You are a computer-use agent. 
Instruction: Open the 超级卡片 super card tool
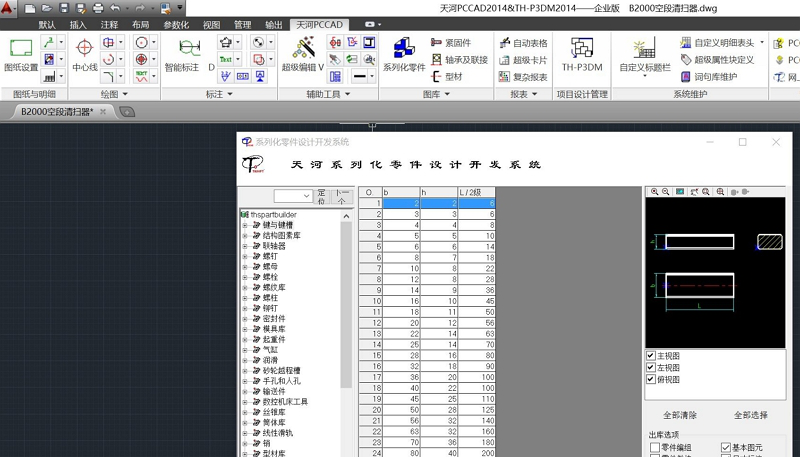[x=523, y=60]
